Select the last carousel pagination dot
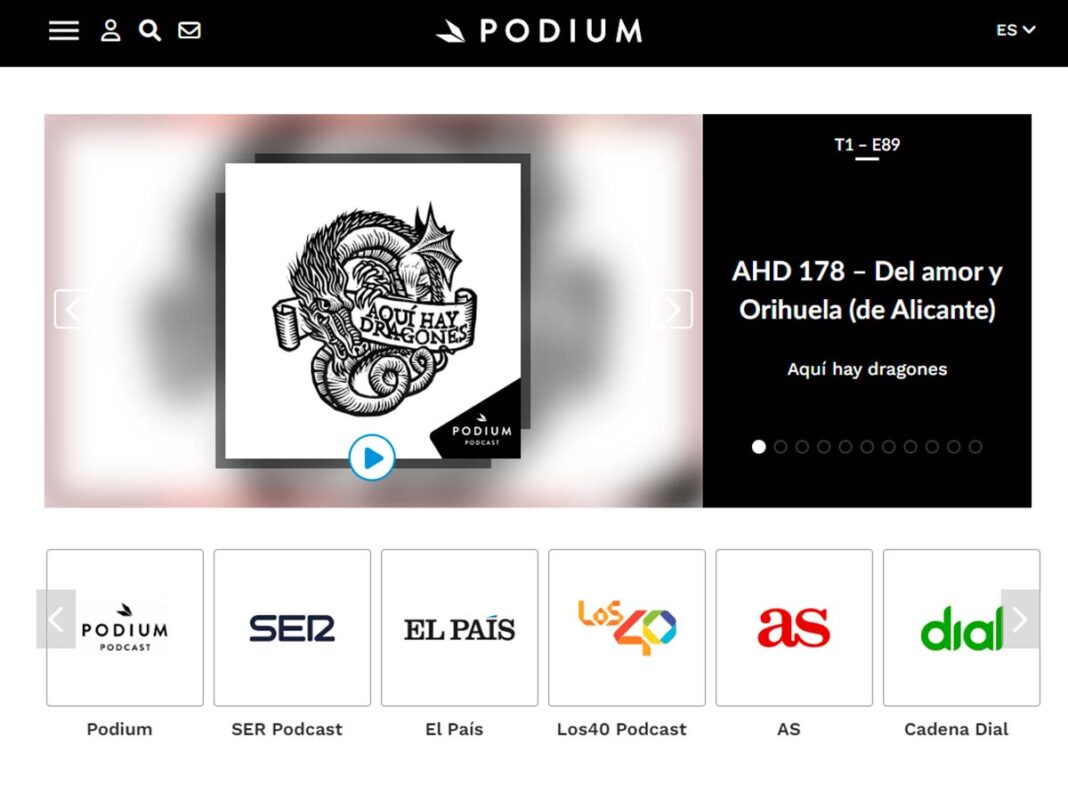 click(975, 447)
